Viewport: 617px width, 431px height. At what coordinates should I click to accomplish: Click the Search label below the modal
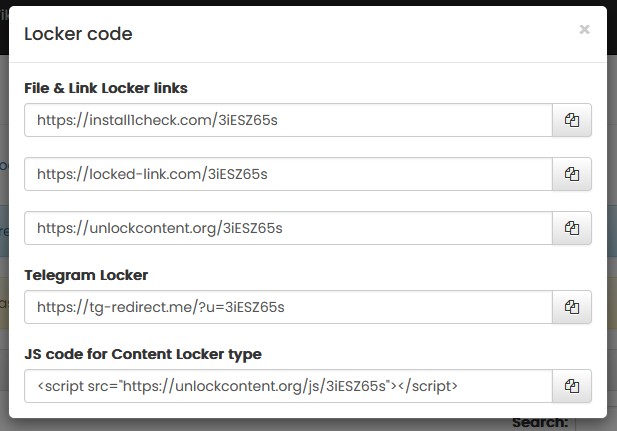(x=540, y=423)
